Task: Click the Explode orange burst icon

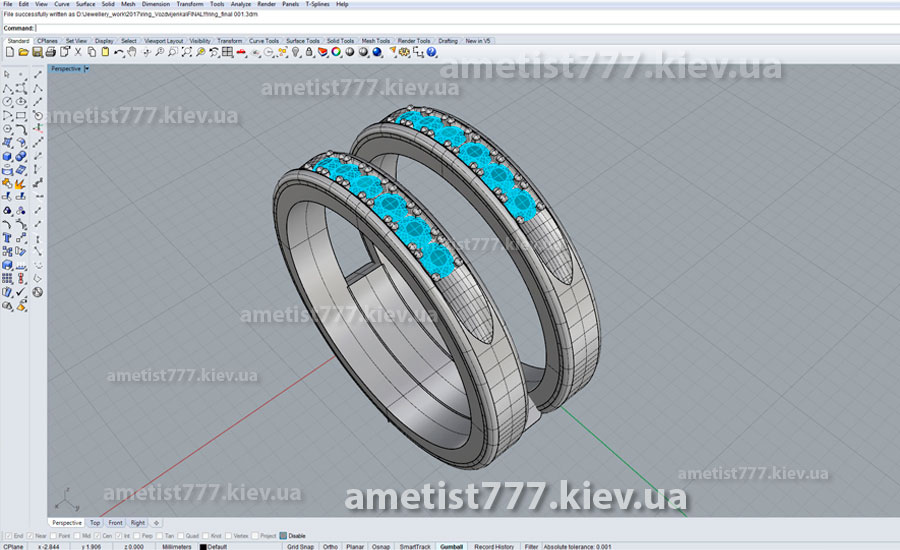Action: click(21, 184)
